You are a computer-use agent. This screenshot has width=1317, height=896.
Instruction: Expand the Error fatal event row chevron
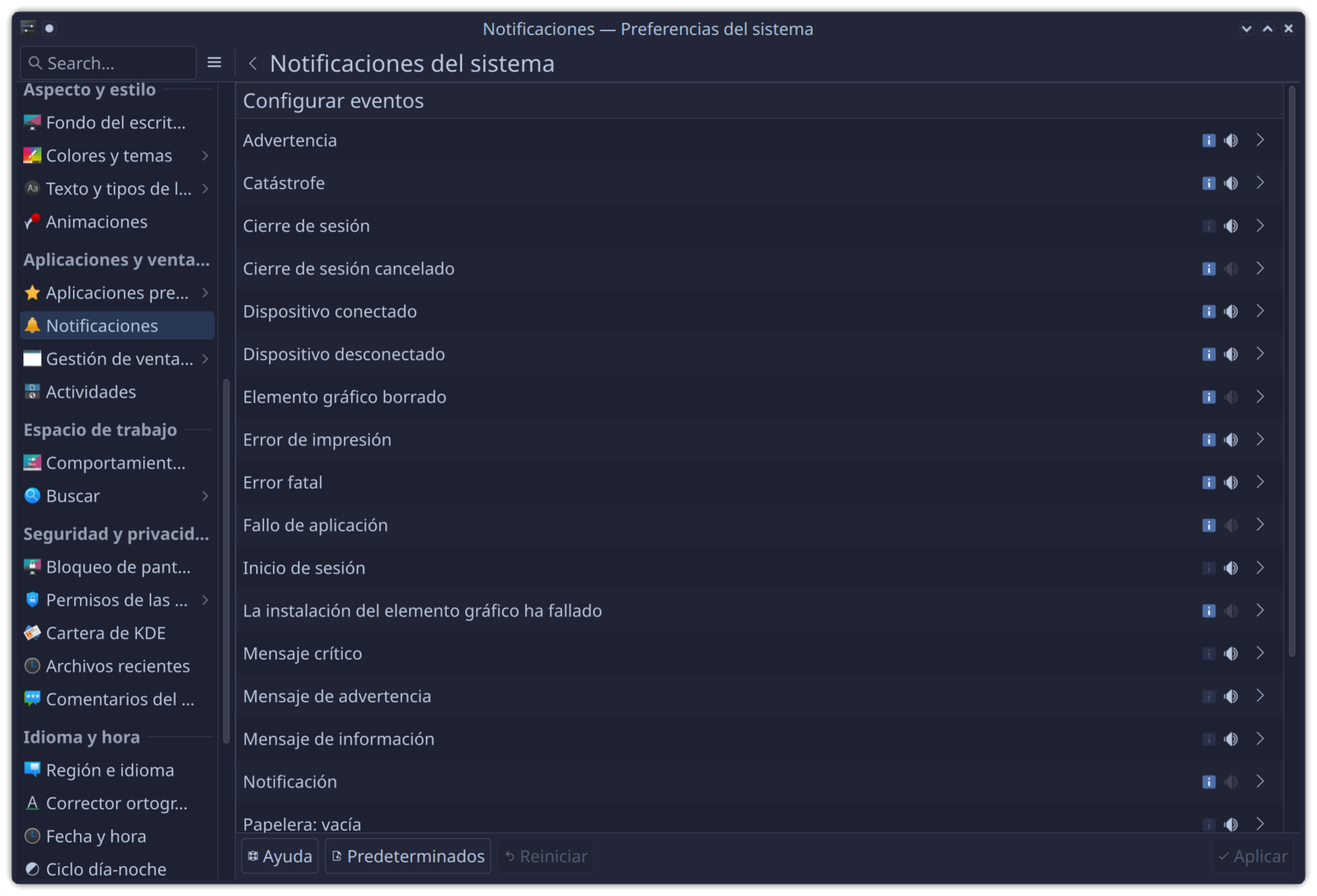point(1260,482)
